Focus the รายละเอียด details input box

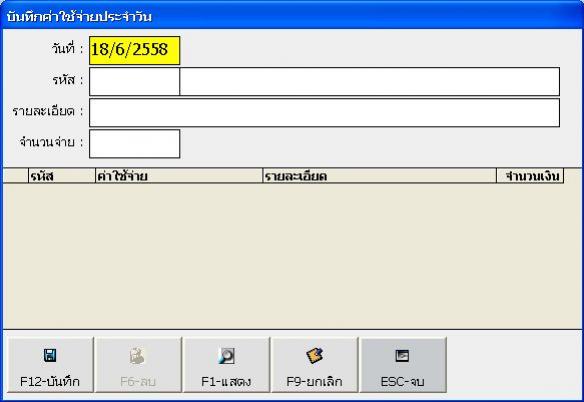[x=324, y=113]
